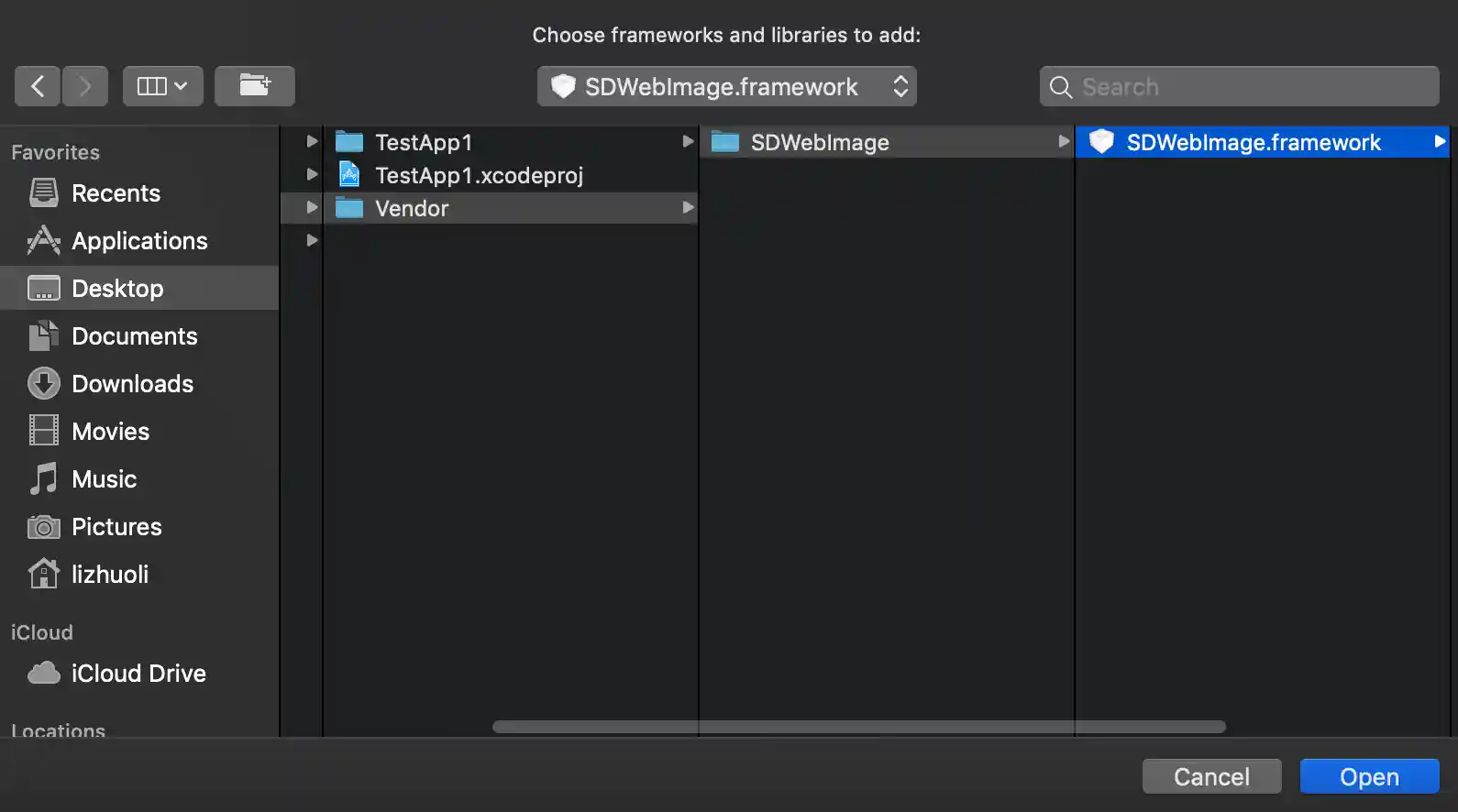Select Documents in the sidebar
This screenshot has width=1458, height=812.
(139, 336)
